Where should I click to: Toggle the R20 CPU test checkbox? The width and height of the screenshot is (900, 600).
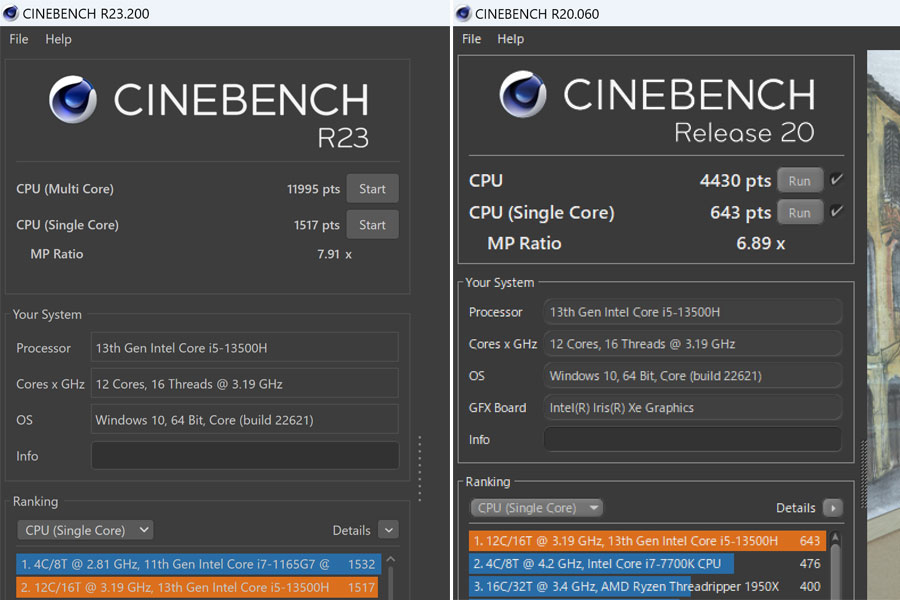[836, 180]
